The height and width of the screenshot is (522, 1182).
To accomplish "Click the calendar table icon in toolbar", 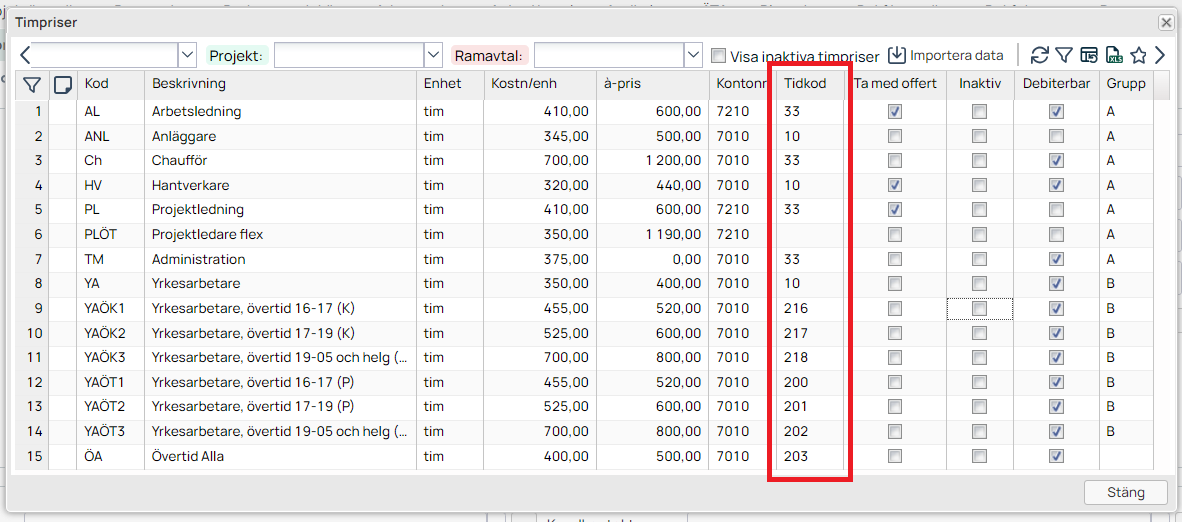I will point(1089,55).
